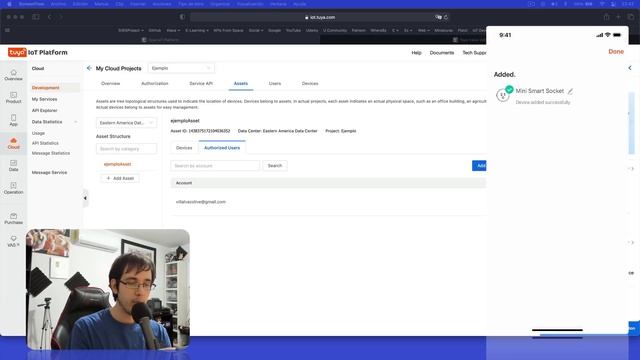The width and height of the screenshot is (640, 360).
Task: Click Safari back navigation arrow
Action: point(49,17)
